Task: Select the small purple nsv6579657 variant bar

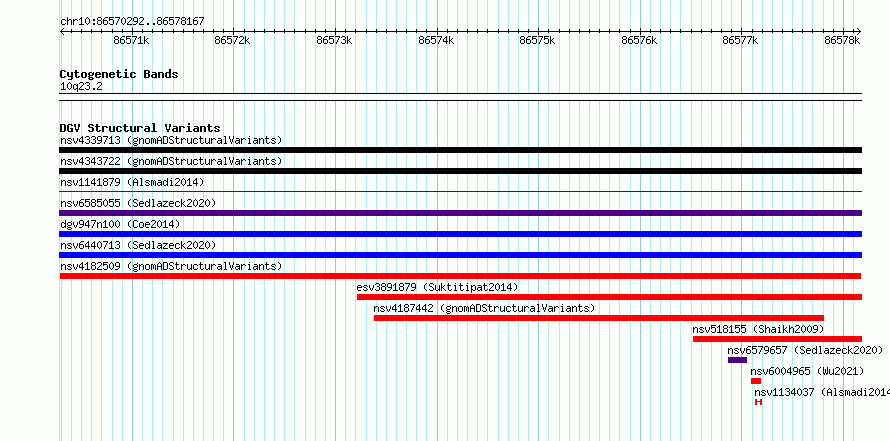Action: pos(737,360)
